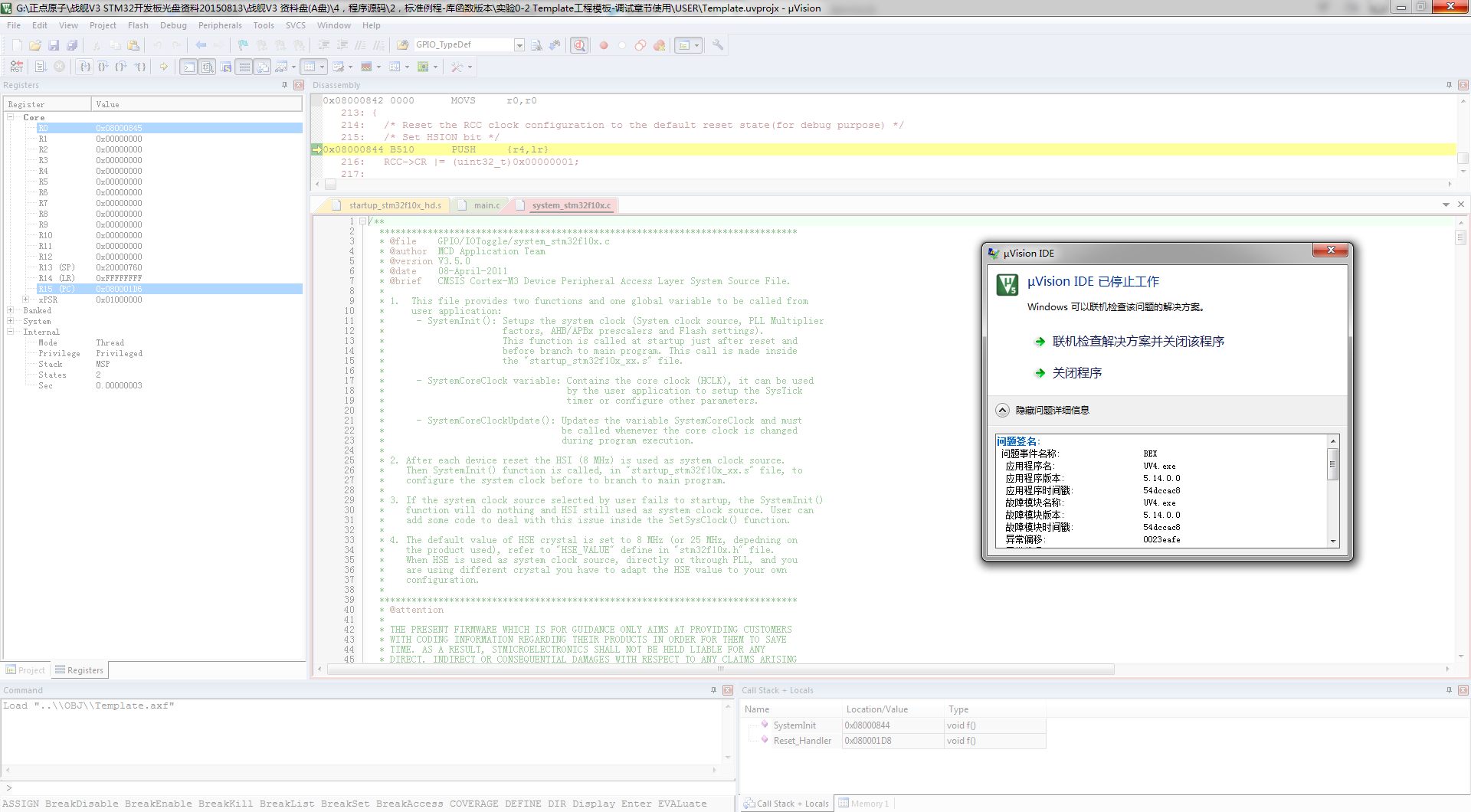Image resolution: width=1471 pixels, height=812 pixels.
Task: Open Analysis windows dropdown arrow
Action: [x=378, y=67]
